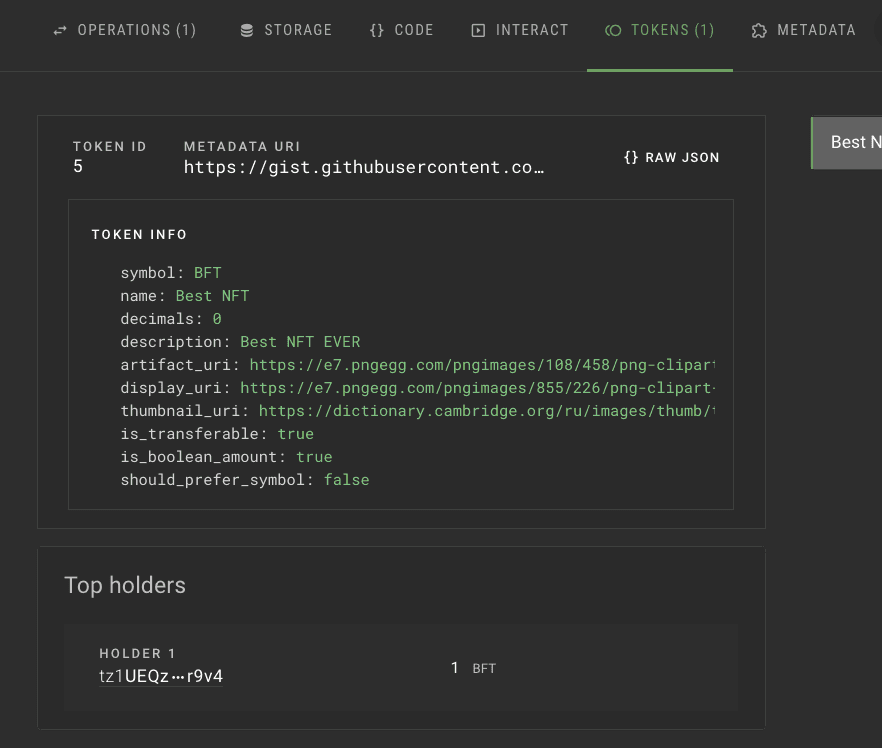Click the token ID value 5
Screen dimensions: 882x748
(x=78, y=167)
